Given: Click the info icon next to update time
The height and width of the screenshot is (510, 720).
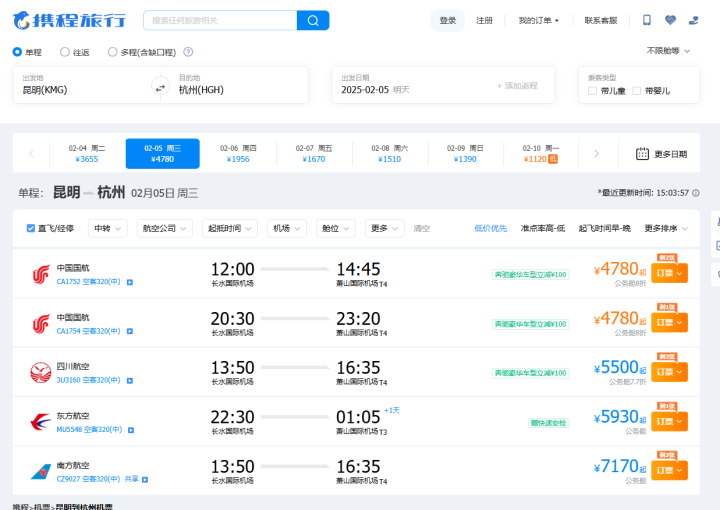Looking at the screenshot, I should [x=696, y=193].
